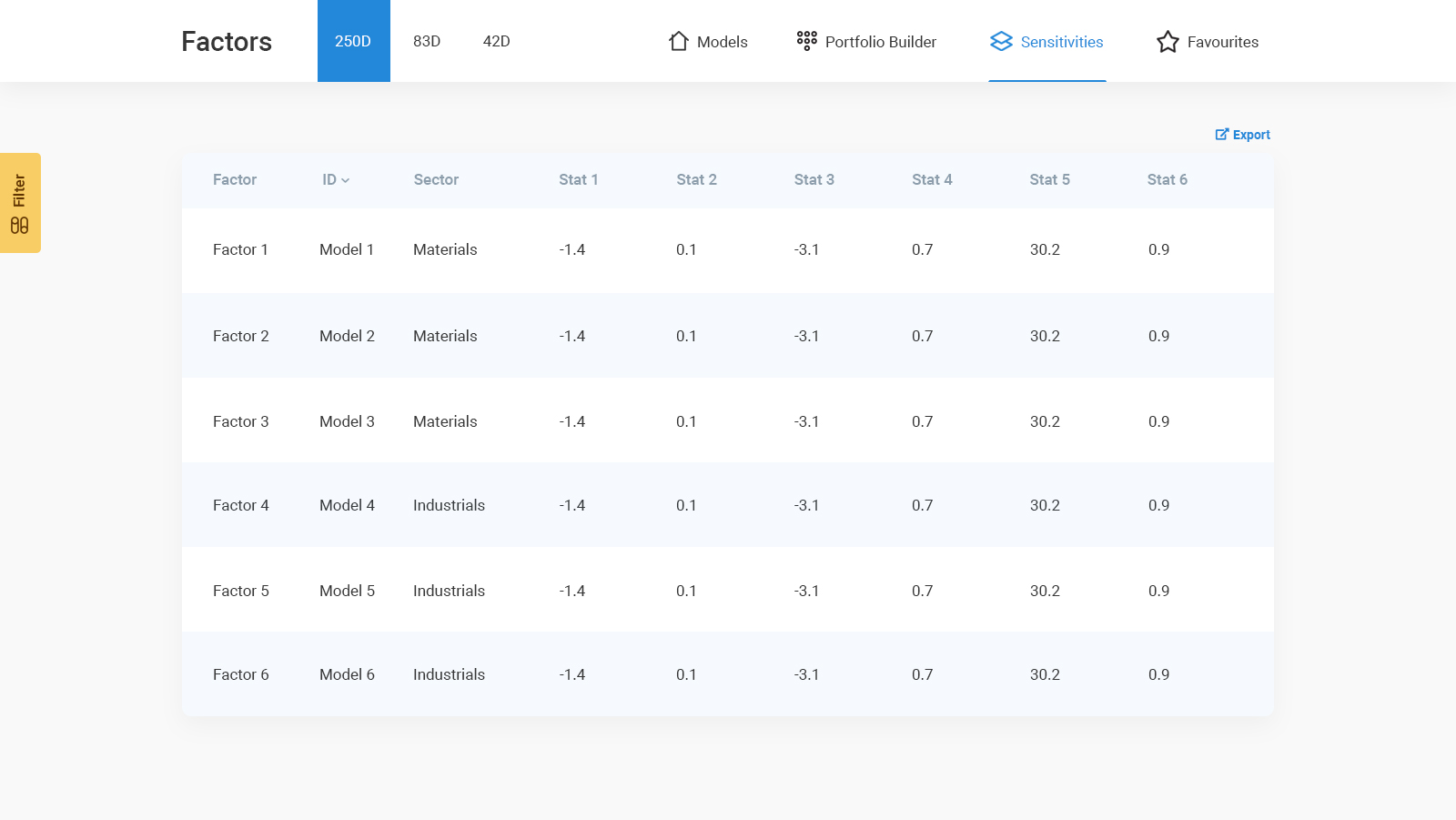Select the Factor 1 row

(x=240, y=249)
